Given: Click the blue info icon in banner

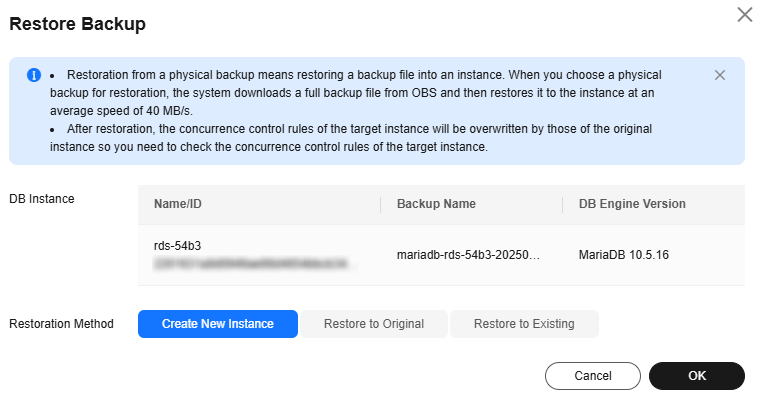Looking at the screenshot, I should coord(34,75).
